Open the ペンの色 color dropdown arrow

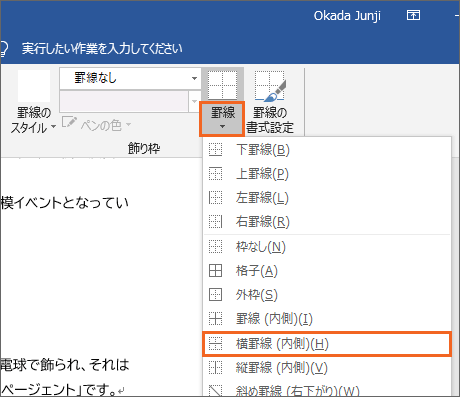pos(128,125)
